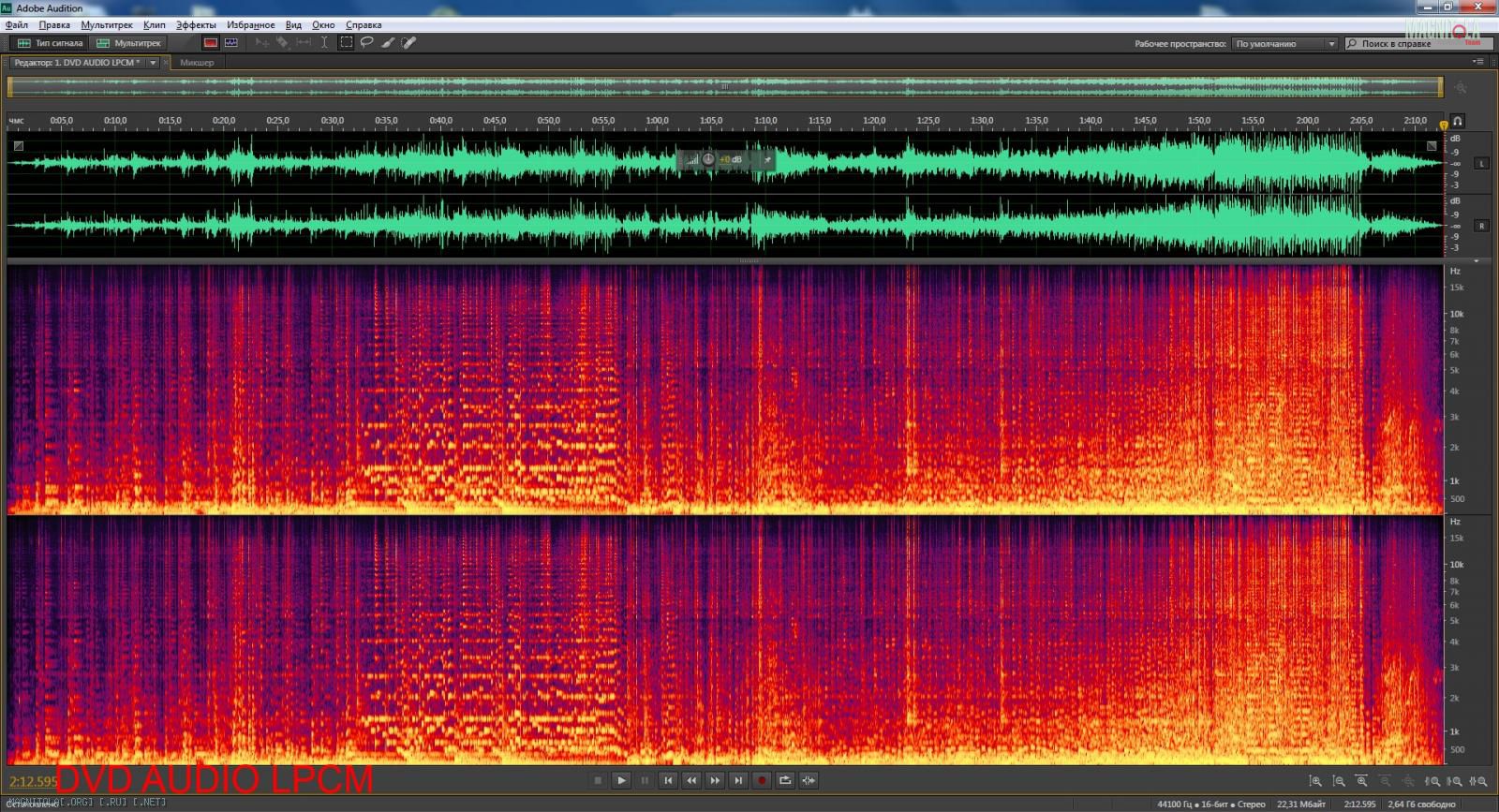Open the Правка menu
The width and height of the screenshot is (1499, 812).
pyautogui.click(x=54, y=25)
